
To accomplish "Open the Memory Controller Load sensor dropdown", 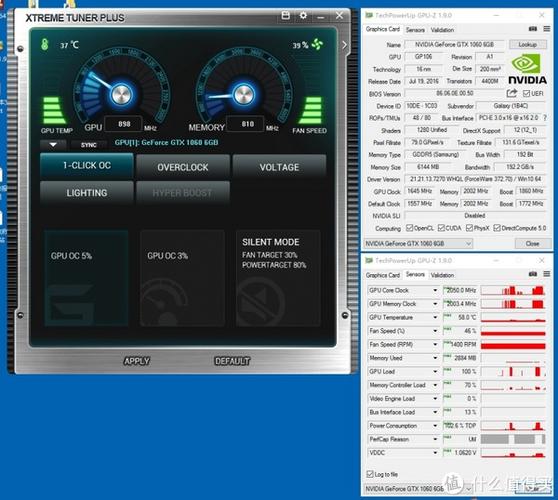I will coord(435,385).
